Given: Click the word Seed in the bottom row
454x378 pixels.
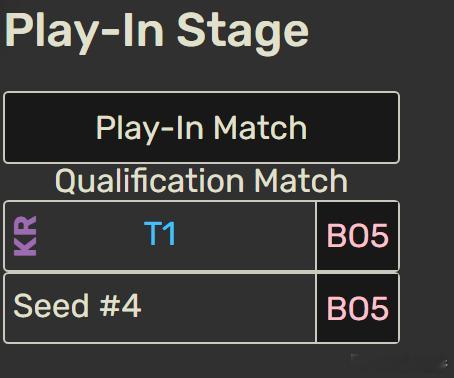Looking at the screenshot, I should click(51, 306).
